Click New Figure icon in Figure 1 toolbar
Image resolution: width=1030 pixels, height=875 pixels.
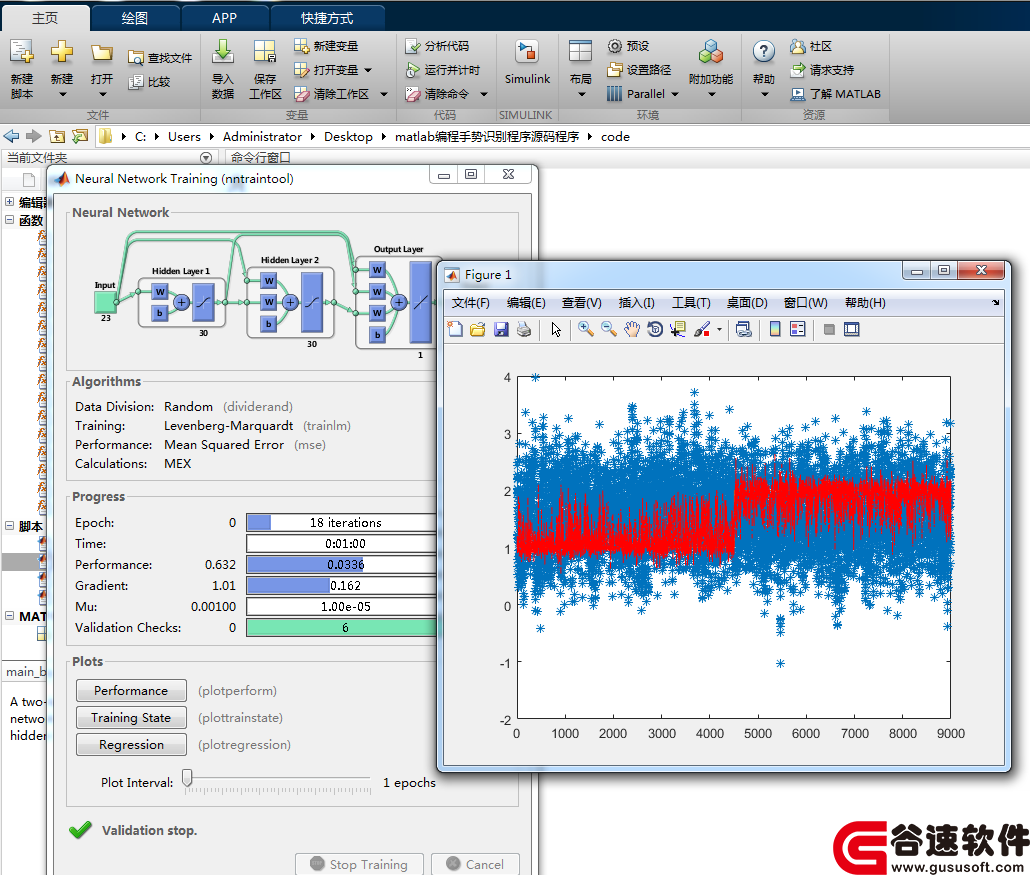(x=455, y=329)
